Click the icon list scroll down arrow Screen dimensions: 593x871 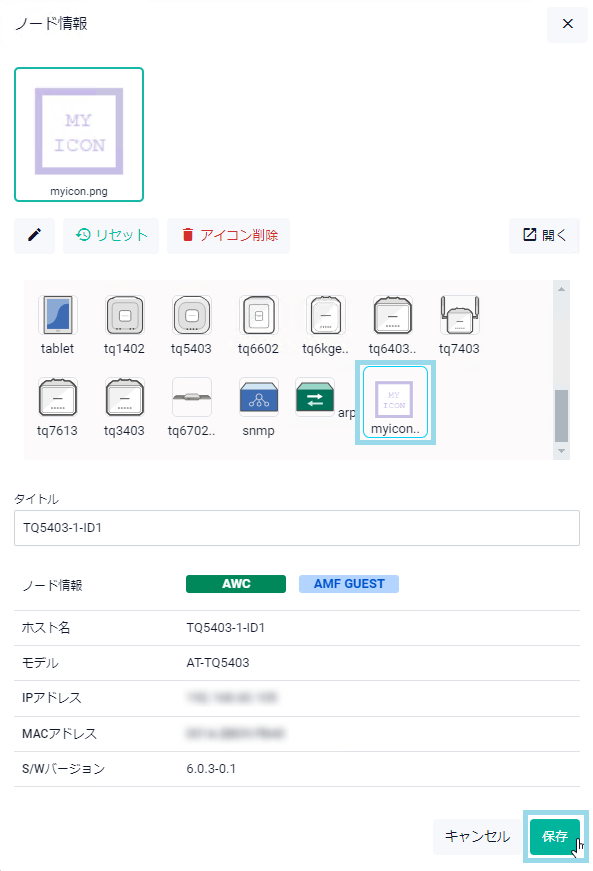561,450
